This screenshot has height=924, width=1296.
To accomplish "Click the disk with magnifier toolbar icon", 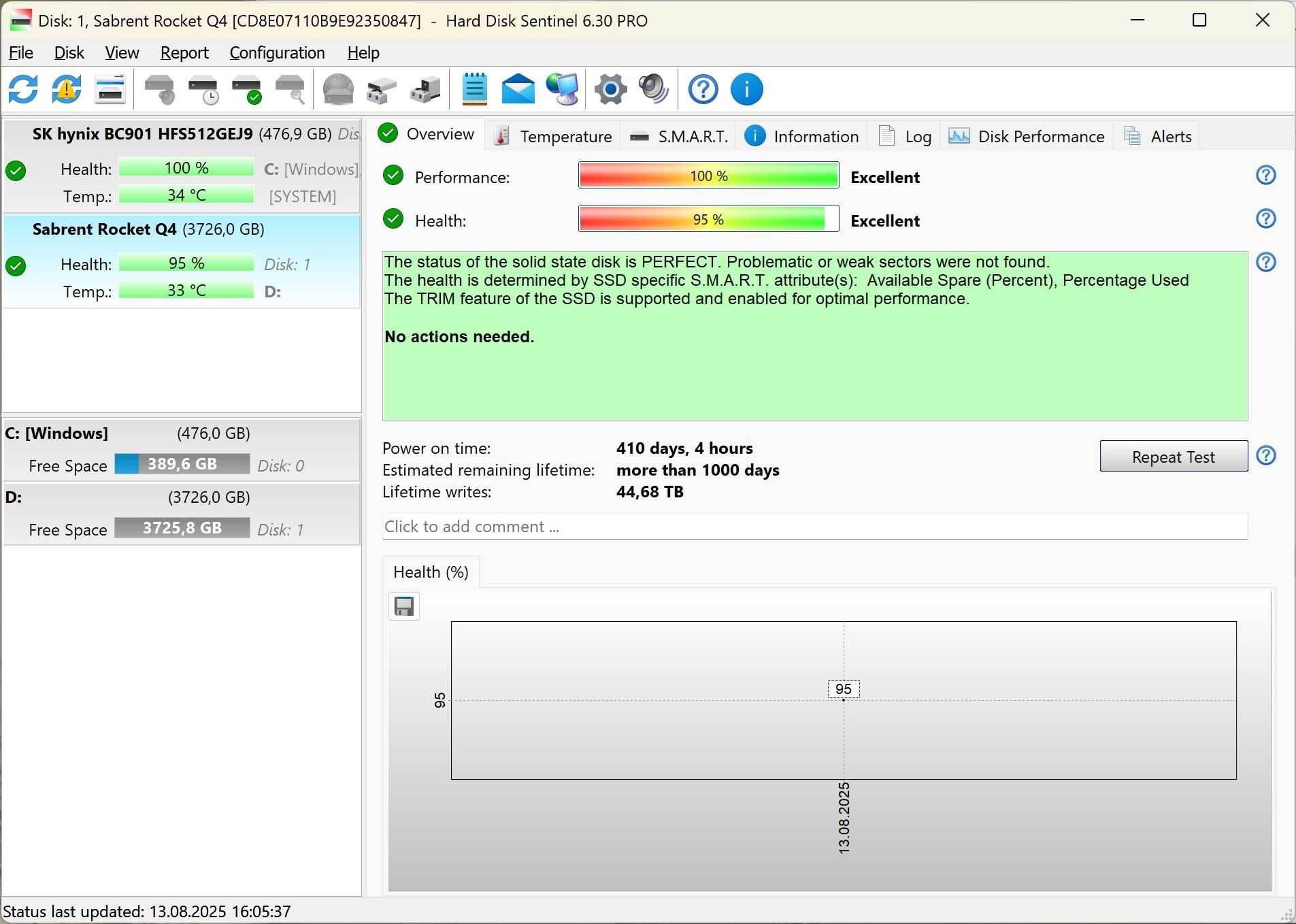I will pos(290,89).
